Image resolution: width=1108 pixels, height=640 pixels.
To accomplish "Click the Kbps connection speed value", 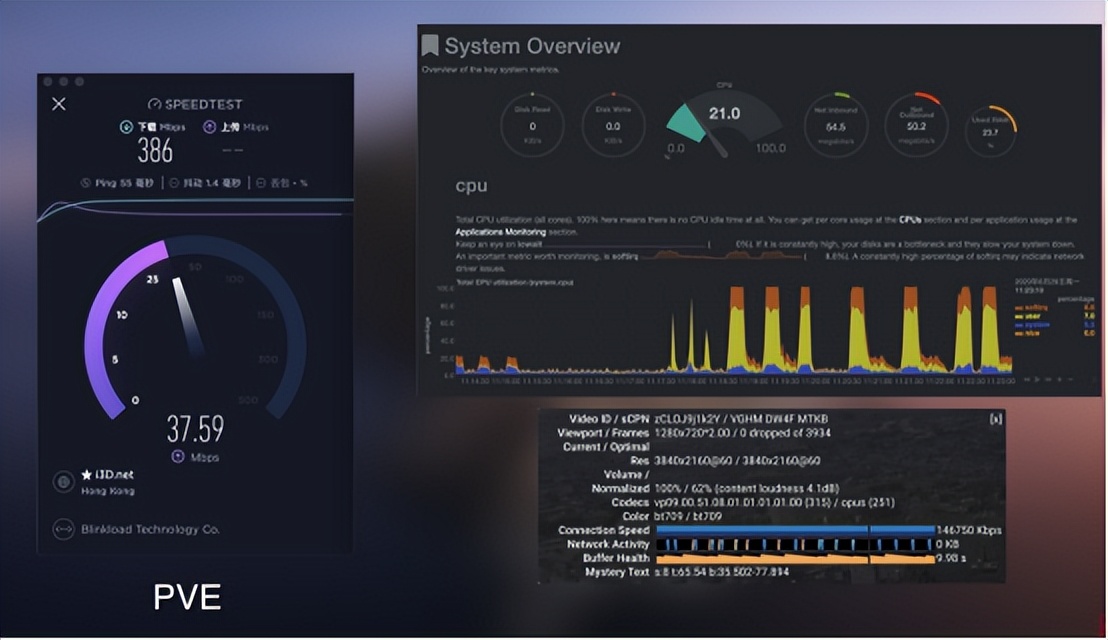I will (969, 530).
